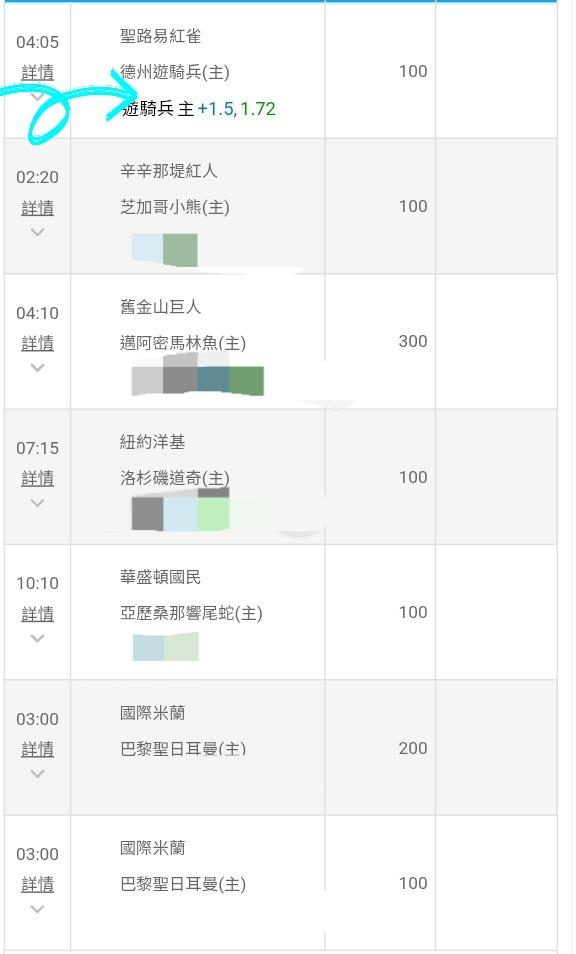The width and height of the screenshot is (576, 954).
Task: Select 聖路易紅雀 team name
Action: pyautogui.click(x=161, y=36)
